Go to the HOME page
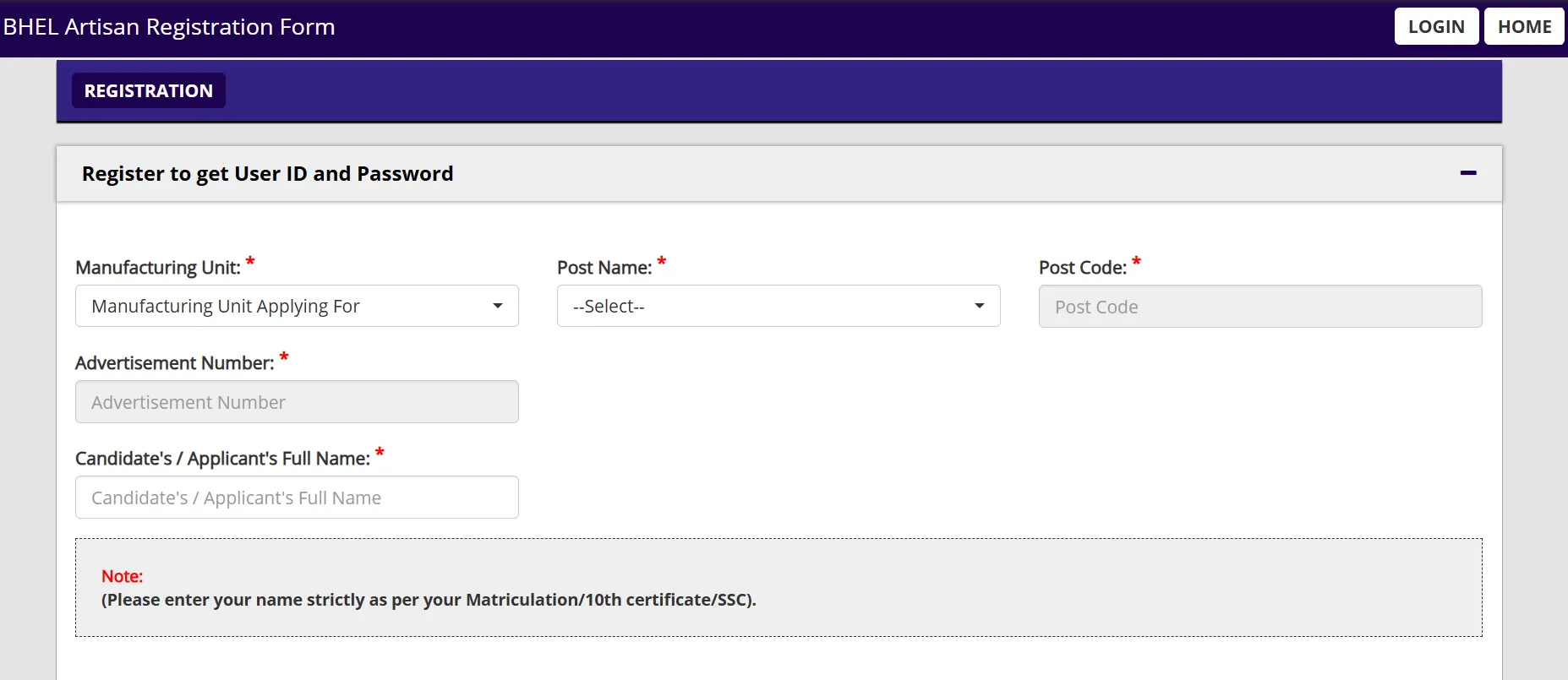The width and height of the screenshot is (1568, 680). [x=1525, y=26]
